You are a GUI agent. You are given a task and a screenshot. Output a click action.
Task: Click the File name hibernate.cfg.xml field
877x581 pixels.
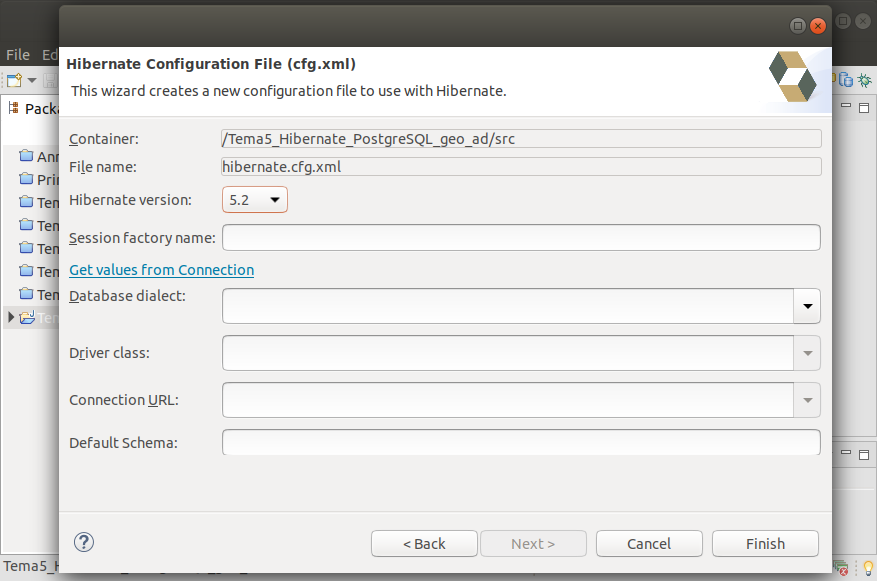point(521,167)
